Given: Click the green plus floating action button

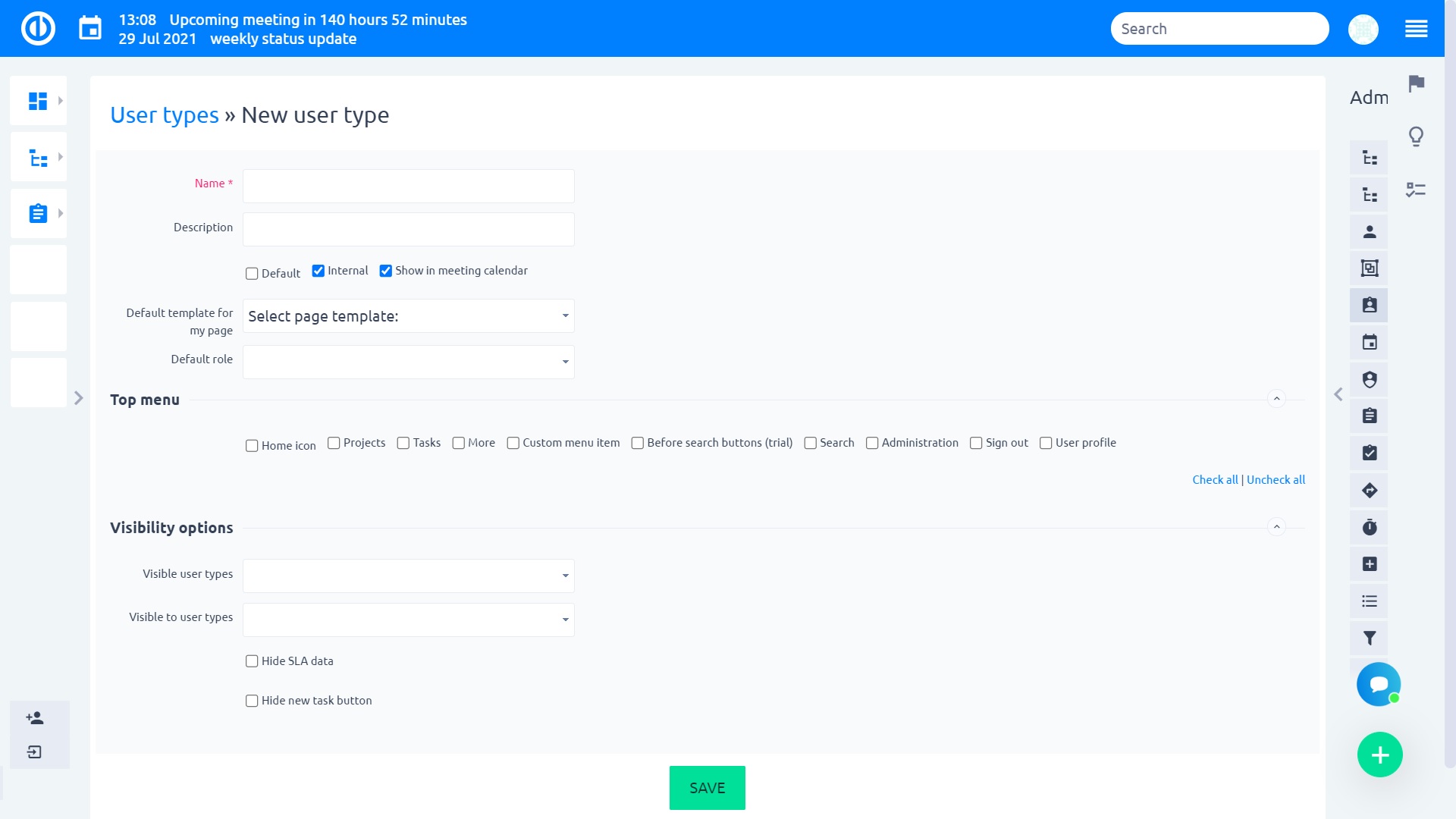Looking at the screenshot, I should [1379, 754].
